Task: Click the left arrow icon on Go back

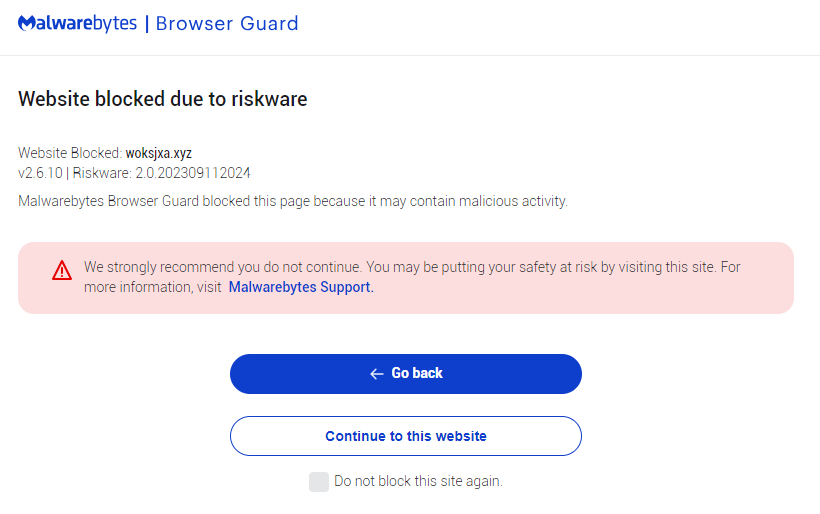Action: coord(377,374)
